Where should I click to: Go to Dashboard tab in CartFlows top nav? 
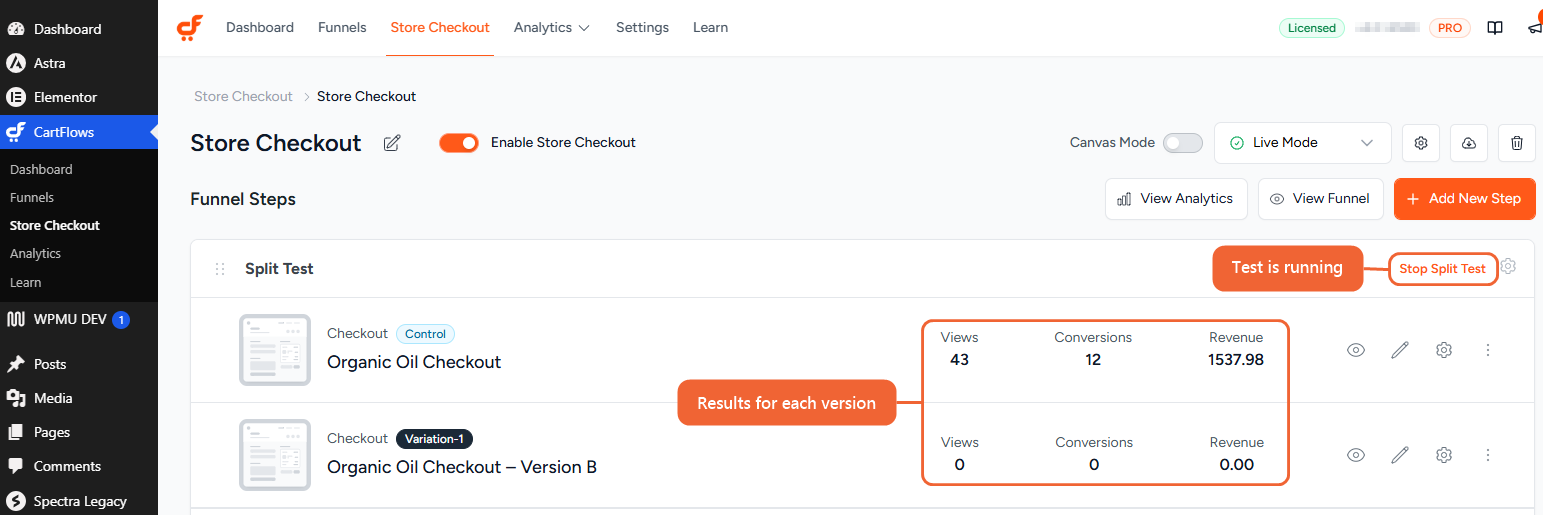click(260, 28)
